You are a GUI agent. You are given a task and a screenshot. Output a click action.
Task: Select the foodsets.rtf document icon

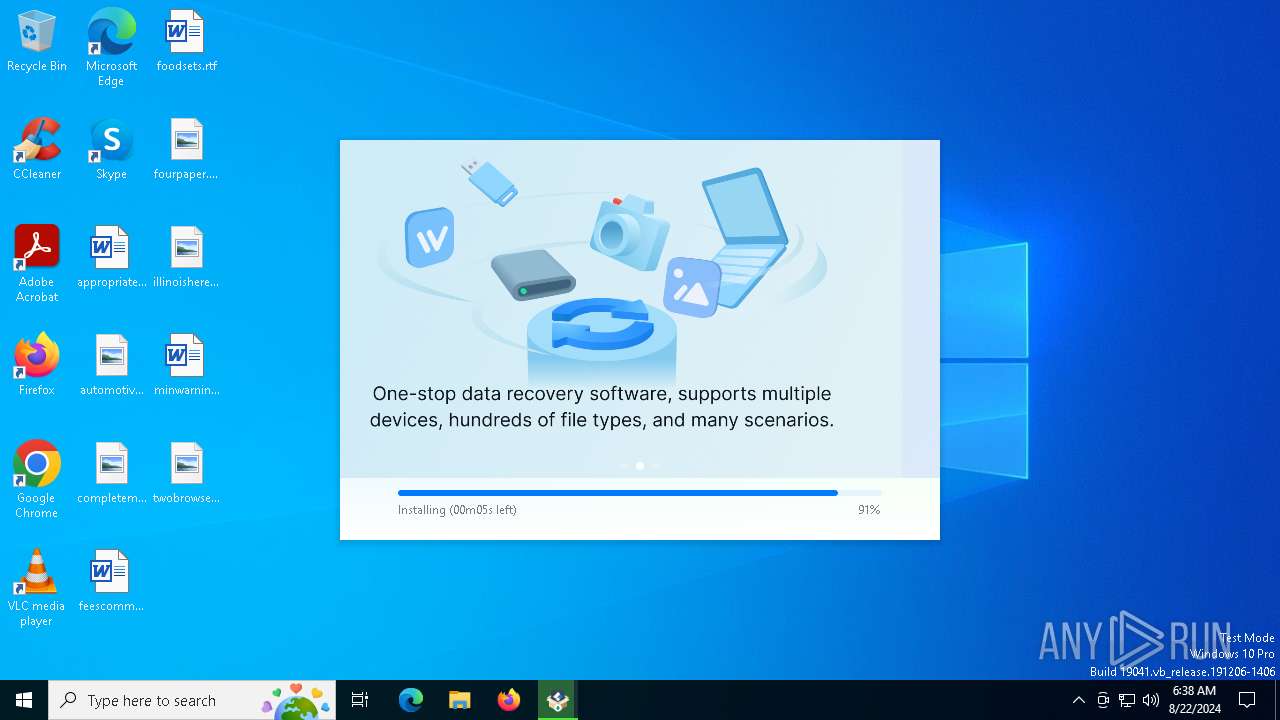186,42
